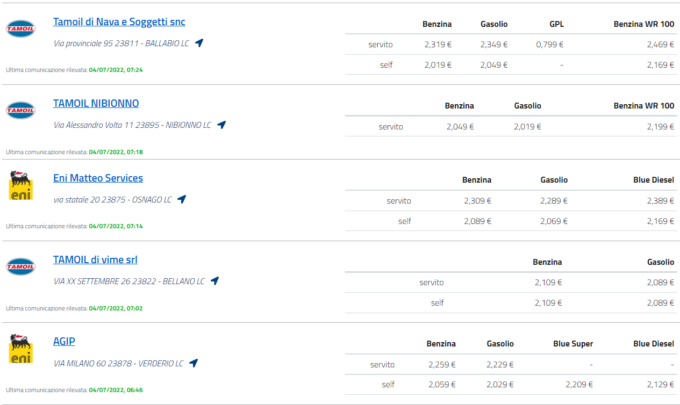Screen dimensions: 680x405
Task: Open navigation arrow for Bellano address
Action: tap(214, 281)
